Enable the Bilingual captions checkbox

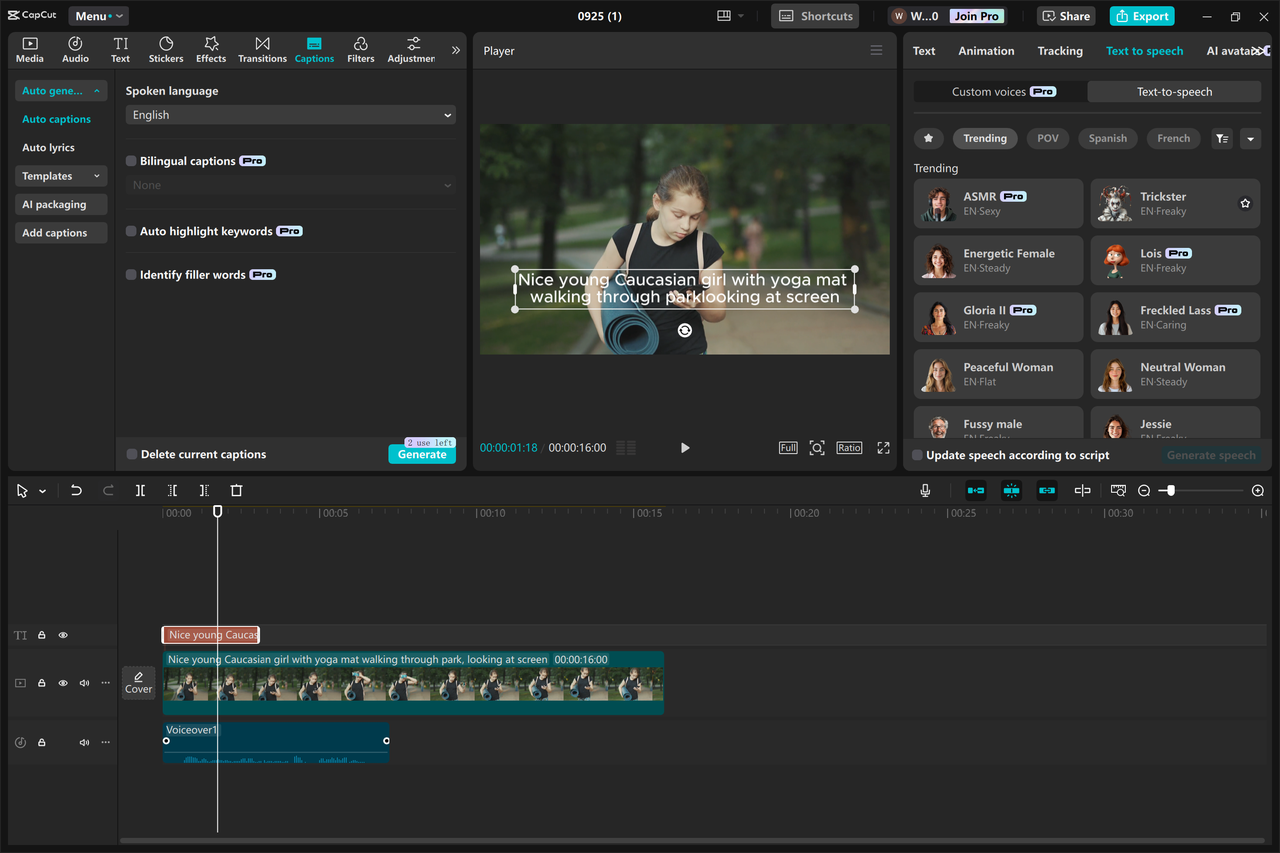pyautogui.click(x=130, y=160)
